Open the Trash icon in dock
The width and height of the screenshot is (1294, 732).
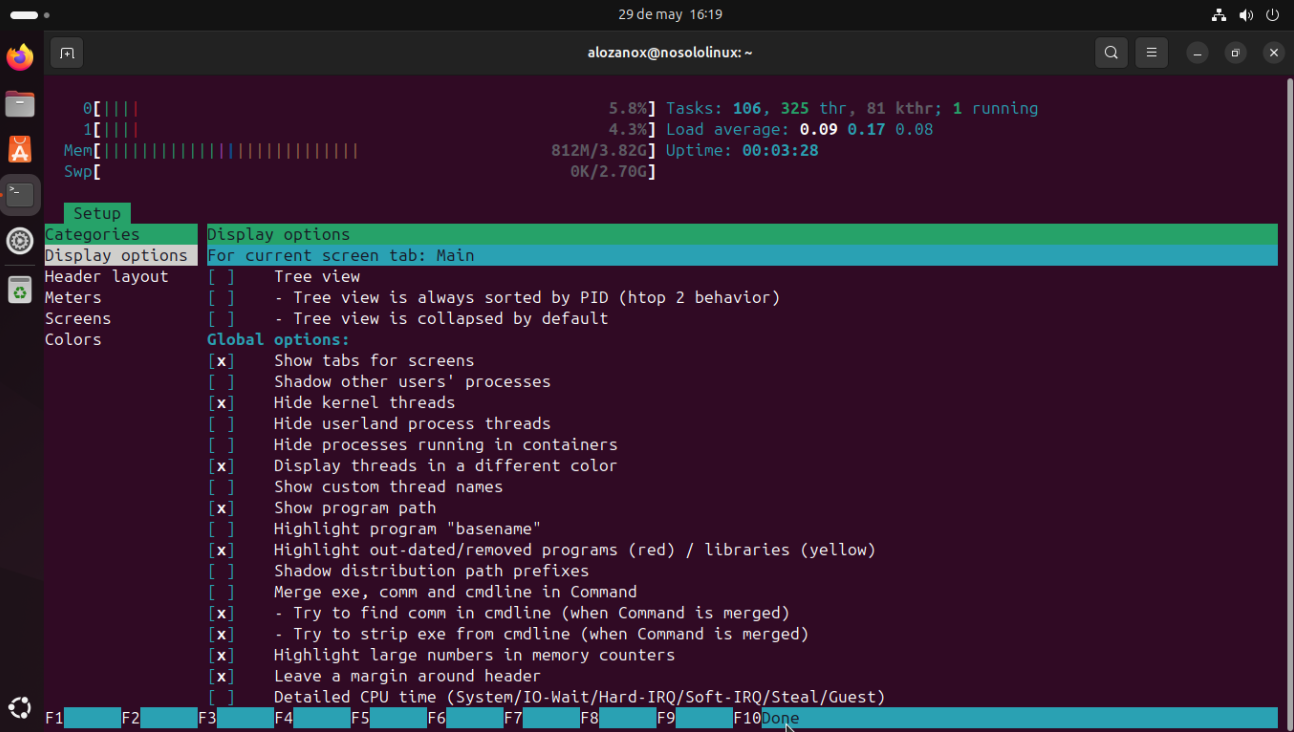click(20, 290)
